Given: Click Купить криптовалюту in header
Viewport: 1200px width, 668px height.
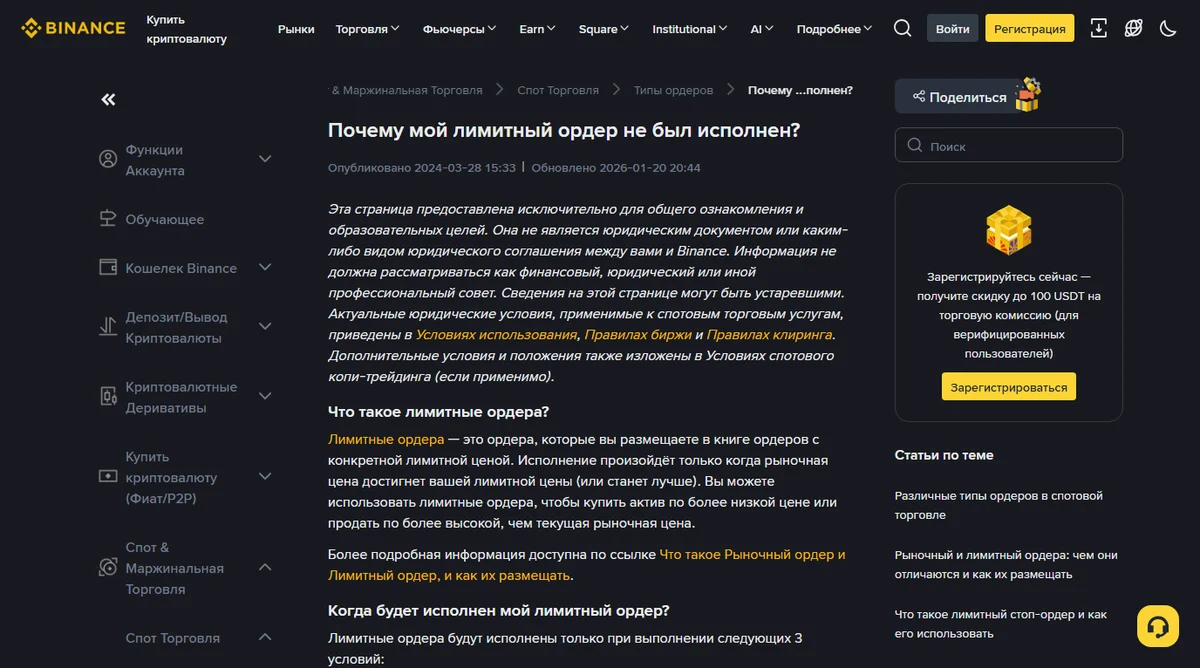Looking at the screenshot, I should pos(186,29).
